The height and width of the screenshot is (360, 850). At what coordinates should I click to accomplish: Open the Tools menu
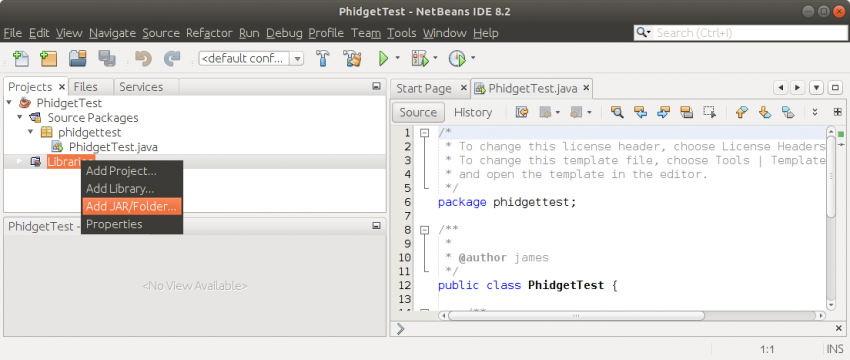point(401,33)
